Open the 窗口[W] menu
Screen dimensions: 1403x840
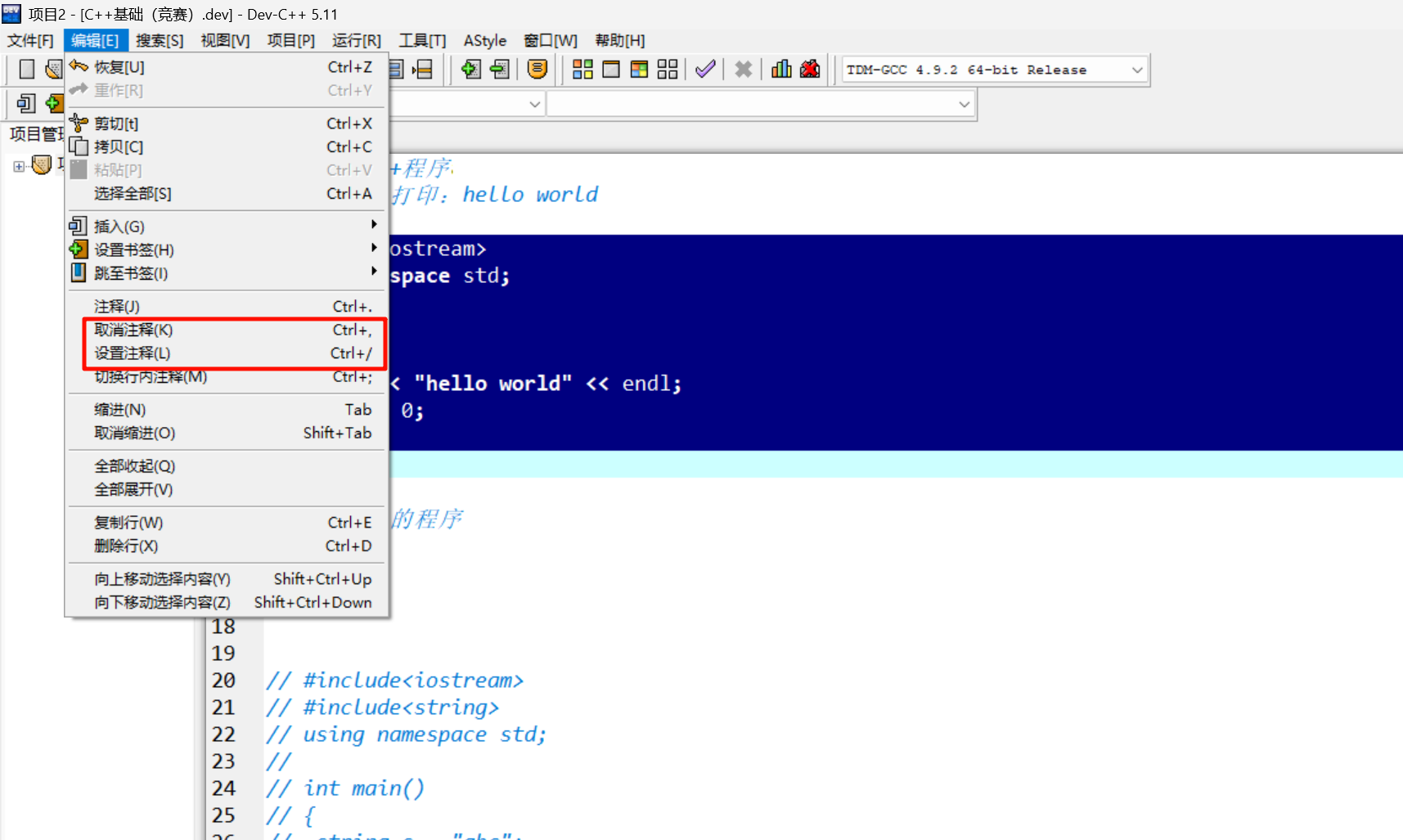click(x=551, y=40)
